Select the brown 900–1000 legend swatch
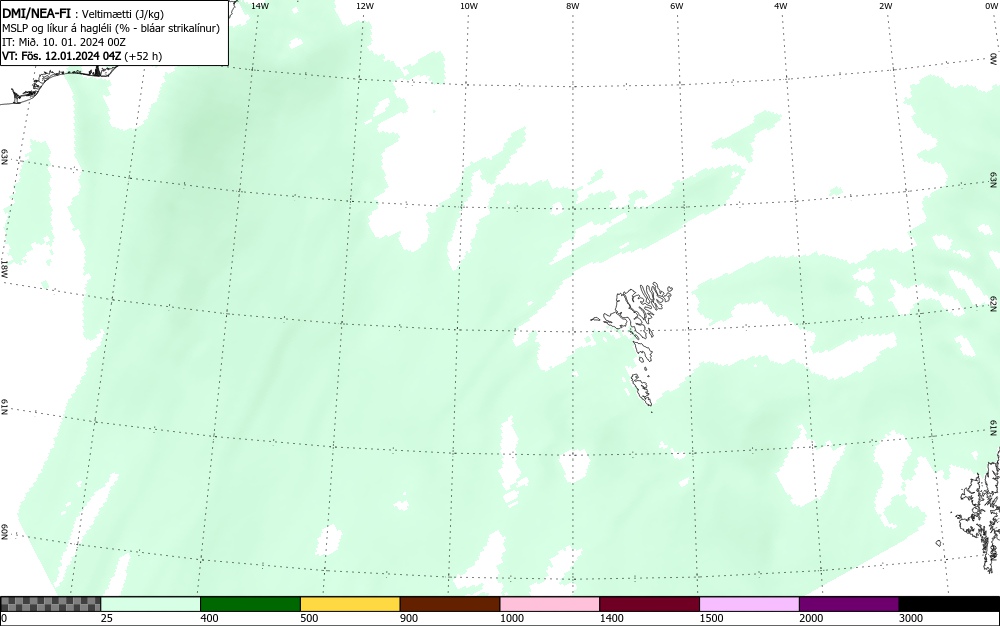This screenshot has width=1000, height=626. (450, 604)
